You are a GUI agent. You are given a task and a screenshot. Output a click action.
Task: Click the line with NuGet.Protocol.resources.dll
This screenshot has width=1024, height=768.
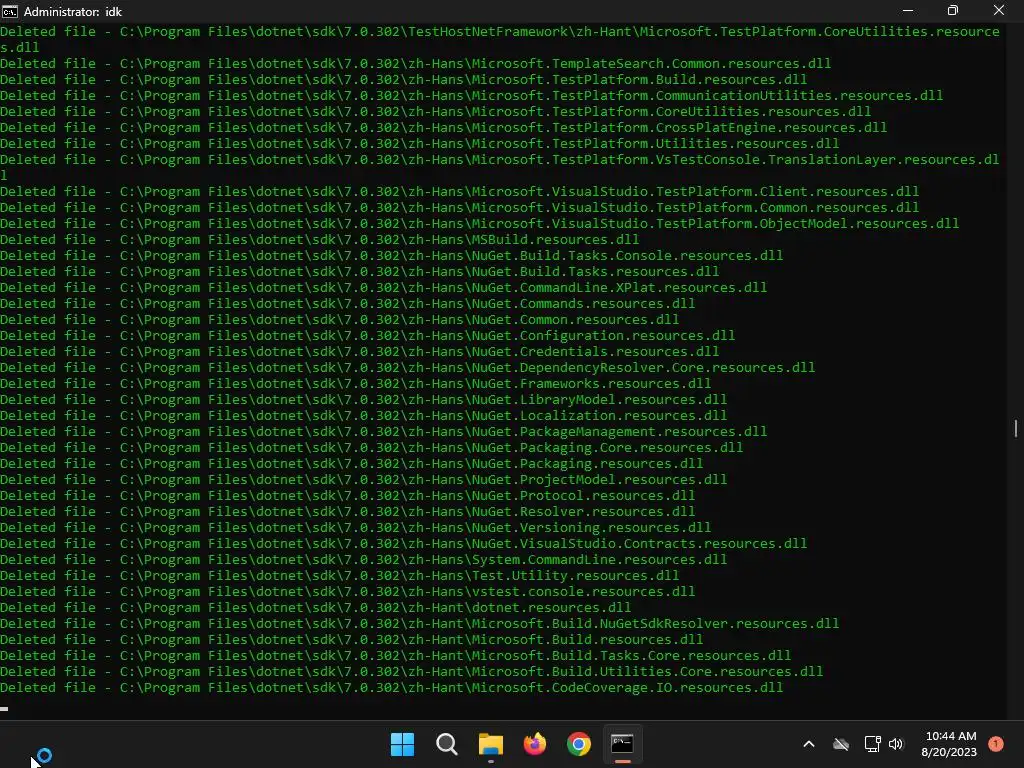tap(347, 496)
